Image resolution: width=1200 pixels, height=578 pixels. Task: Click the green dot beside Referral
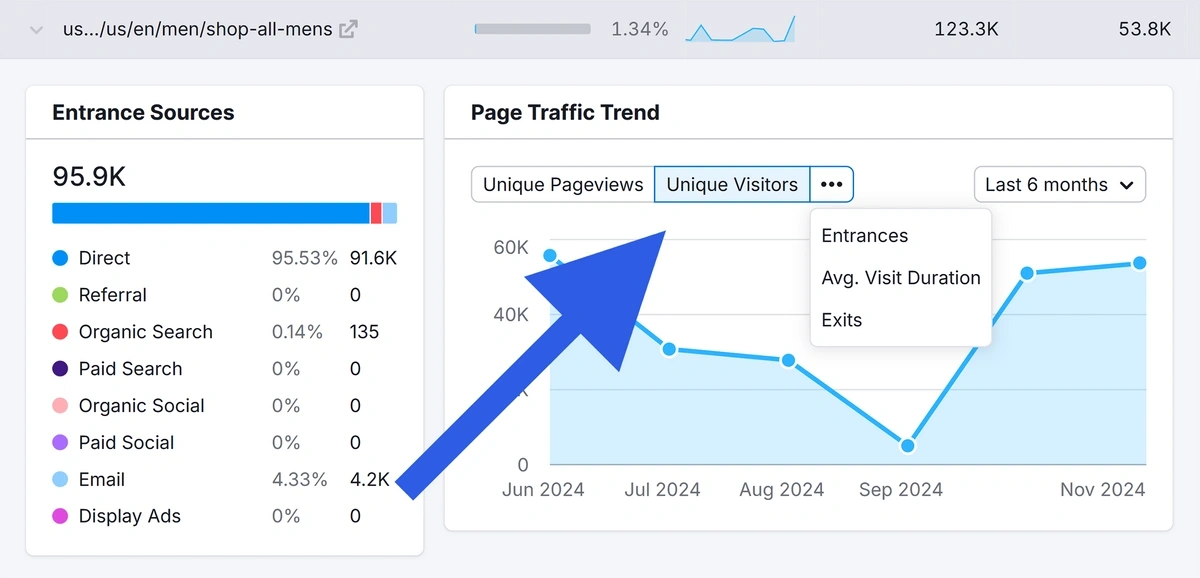point(59,294)
